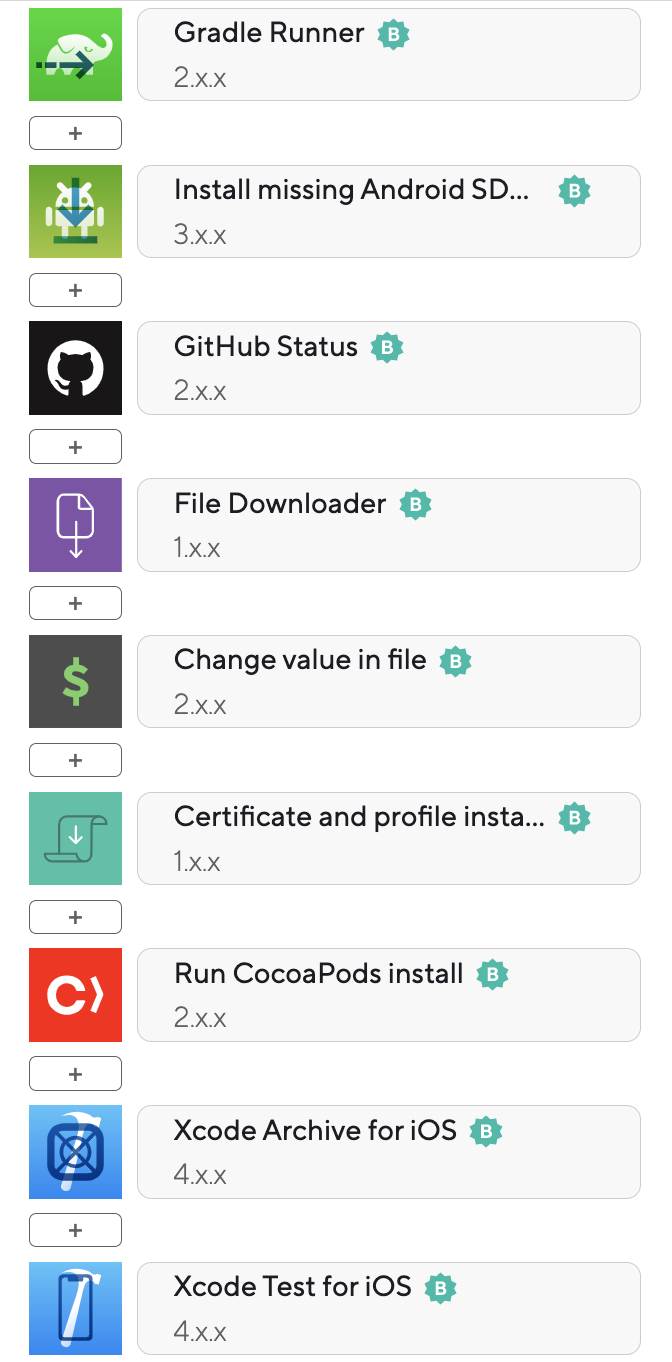Click the Xcode Archive for iOS icon
This screenshot has width=672, height=1362.
pyautogui.click(x=75, y=1152)
